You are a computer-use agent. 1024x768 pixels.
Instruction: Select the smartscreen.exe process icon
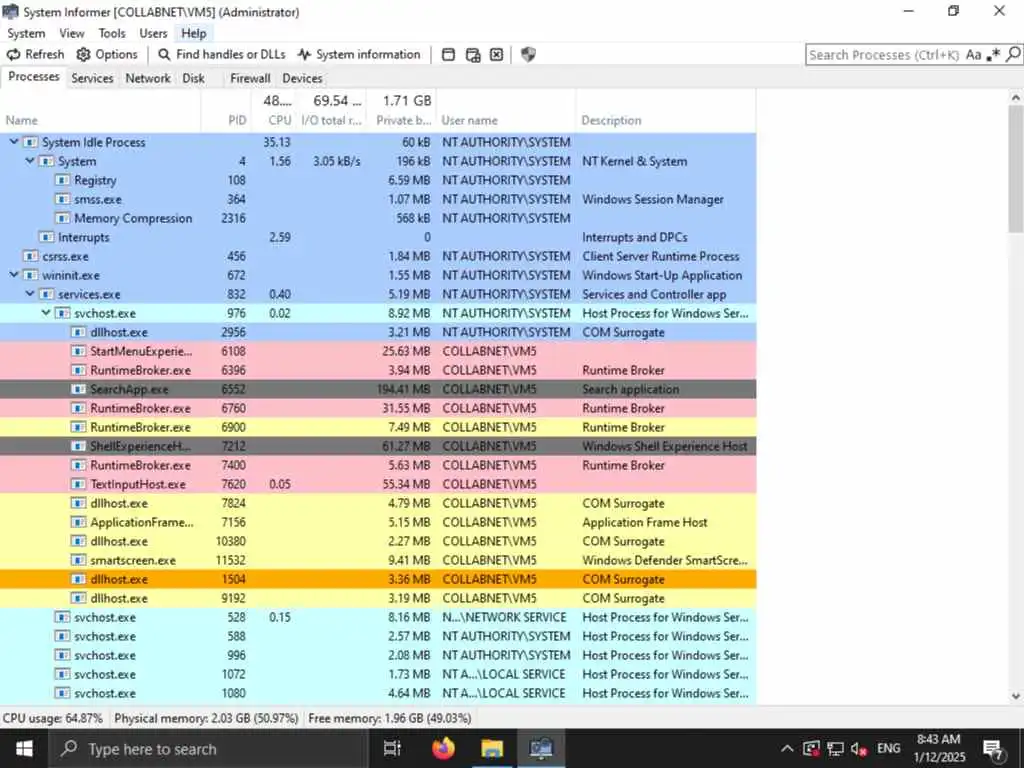(78, 560)
